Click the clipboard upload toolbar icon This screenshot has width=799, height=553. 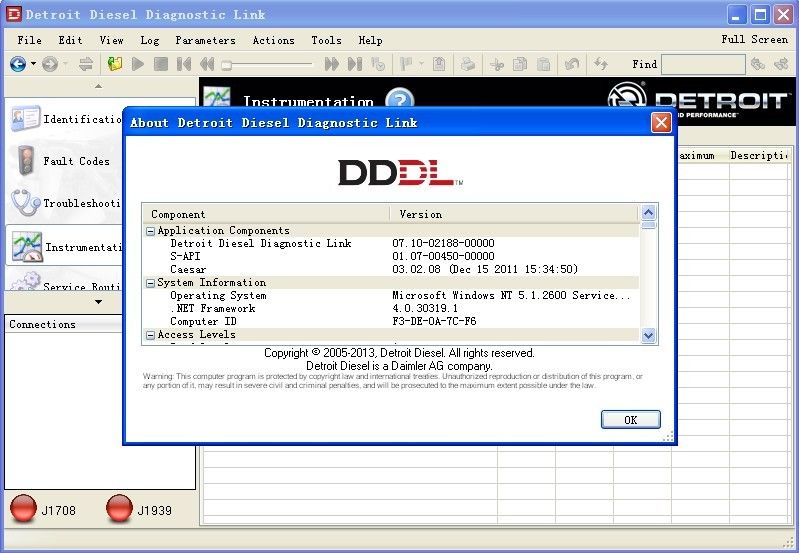click(439, 64)
